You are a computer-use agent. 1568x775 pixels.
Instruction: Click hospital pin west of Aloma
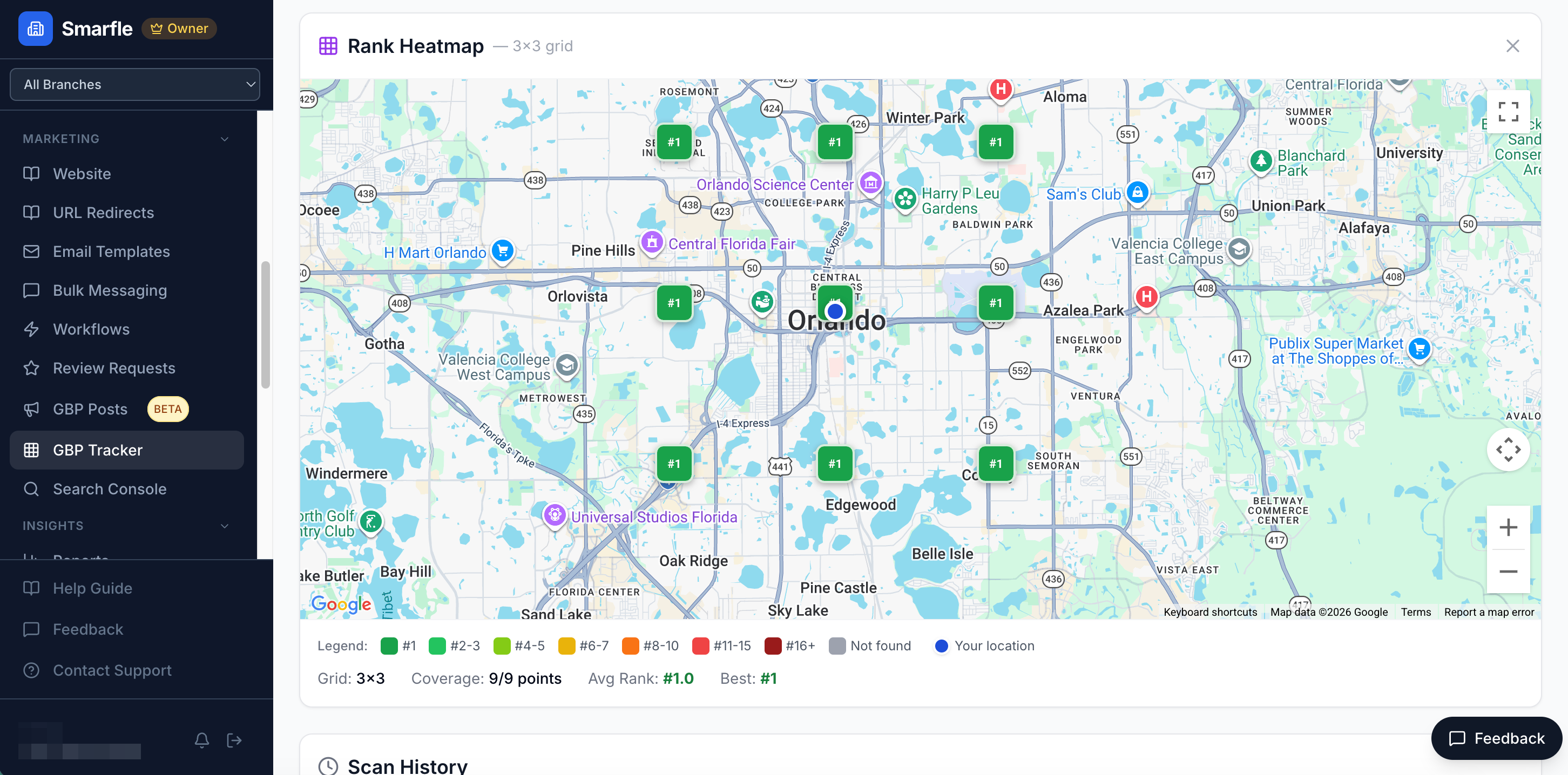(1001, 90)
